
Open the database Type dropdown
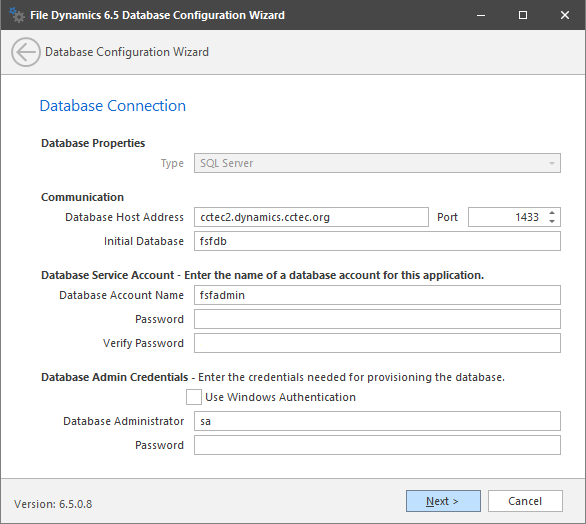377,163
